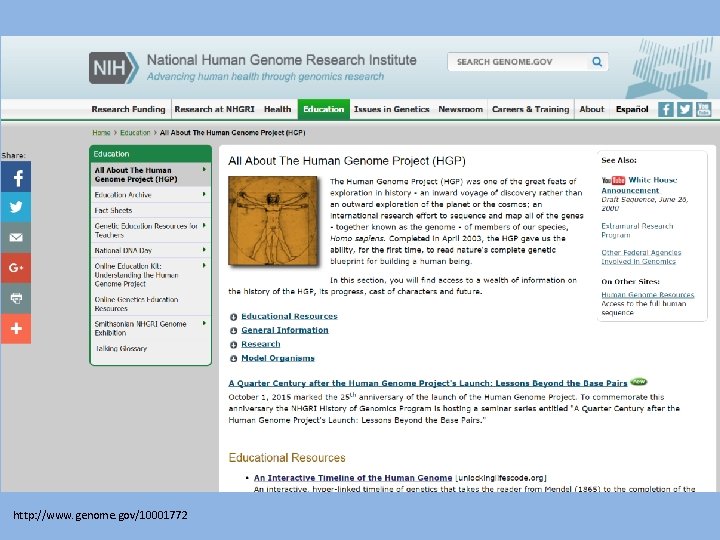Click National Human Genome Research Institute title
720x540 pixels.
pyautogui.click(x=281, y=60)
